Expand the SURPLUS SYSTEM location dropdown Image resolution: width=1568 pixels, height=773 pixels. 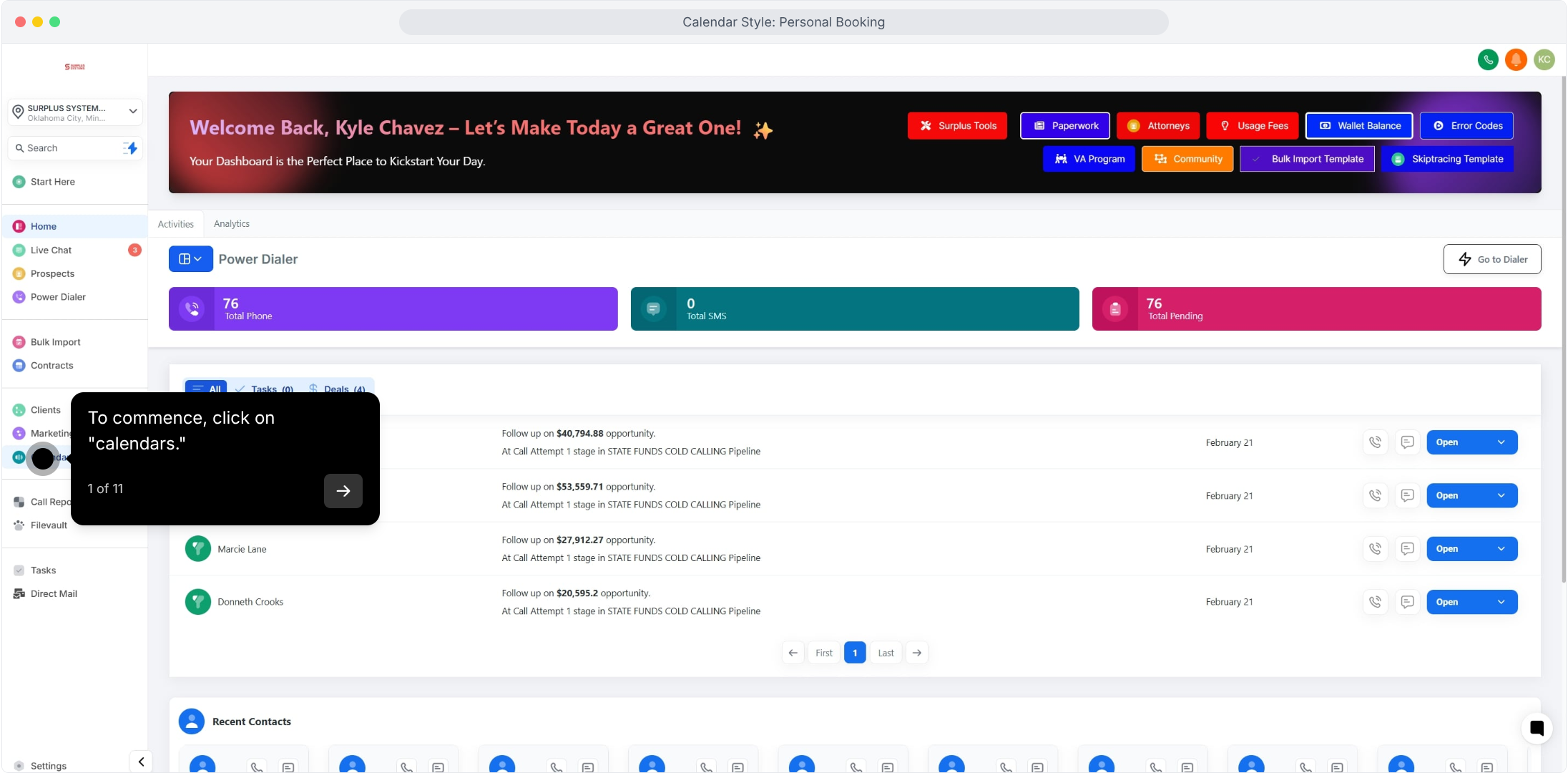pyautogui.click(x=132, y=112)
